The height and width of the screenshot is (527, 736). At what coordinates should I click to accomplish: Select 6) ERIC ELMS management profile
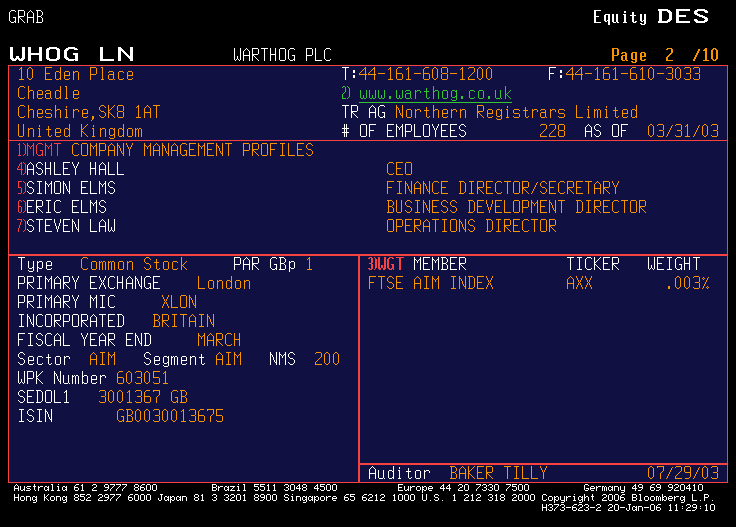click(62, 207)
